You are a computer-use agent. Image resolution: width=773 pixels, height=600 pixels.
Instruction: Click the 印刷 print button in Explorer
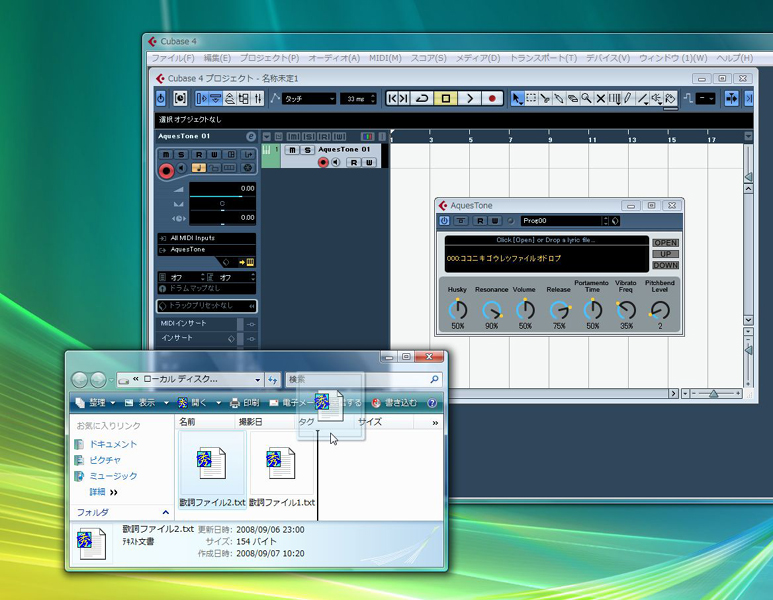pos(245,403)
